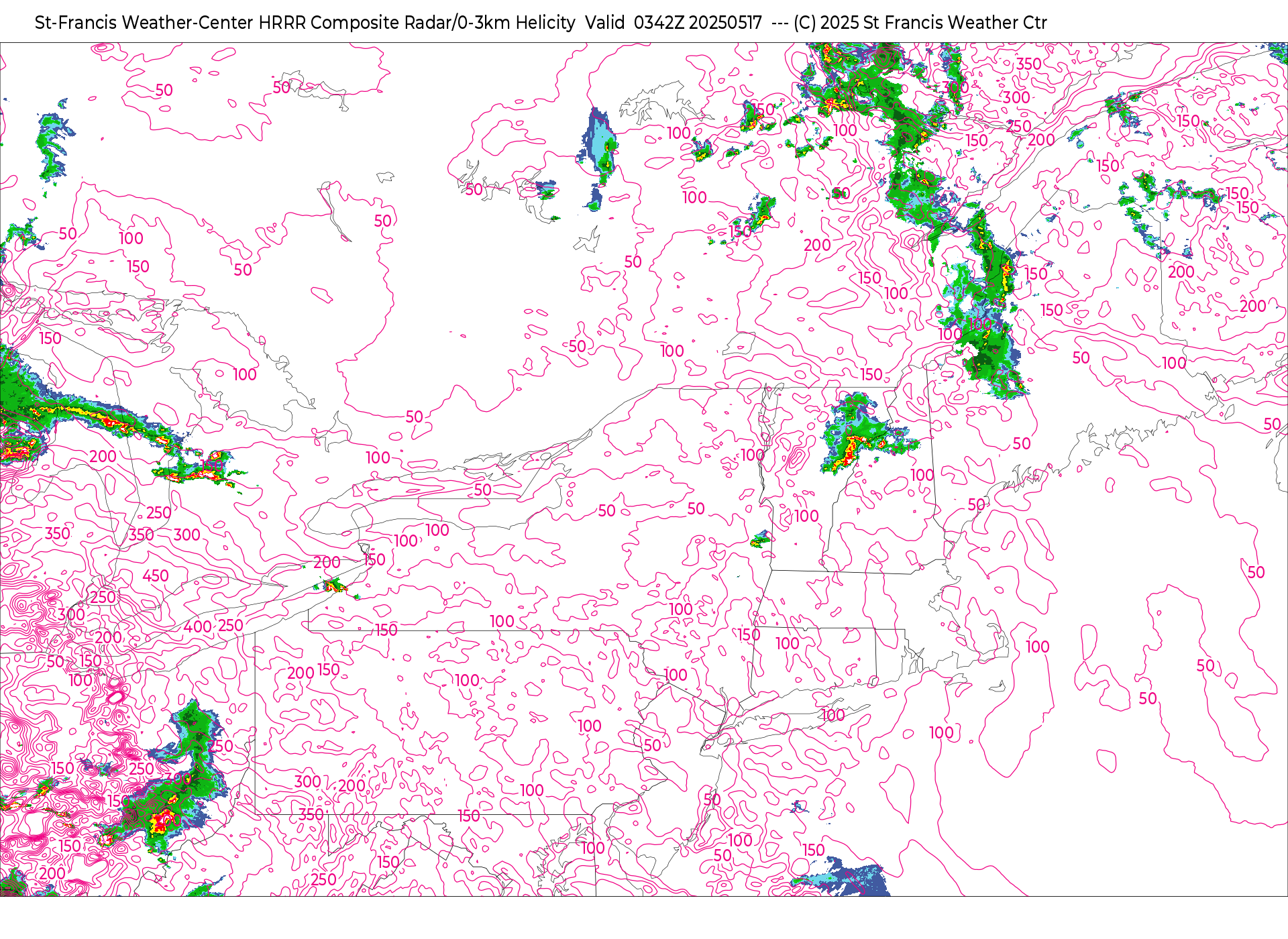Click the '400' helicity contour label
This screenshot has height=939, width=1288.
pyautogui.click(x=198, y=627)
